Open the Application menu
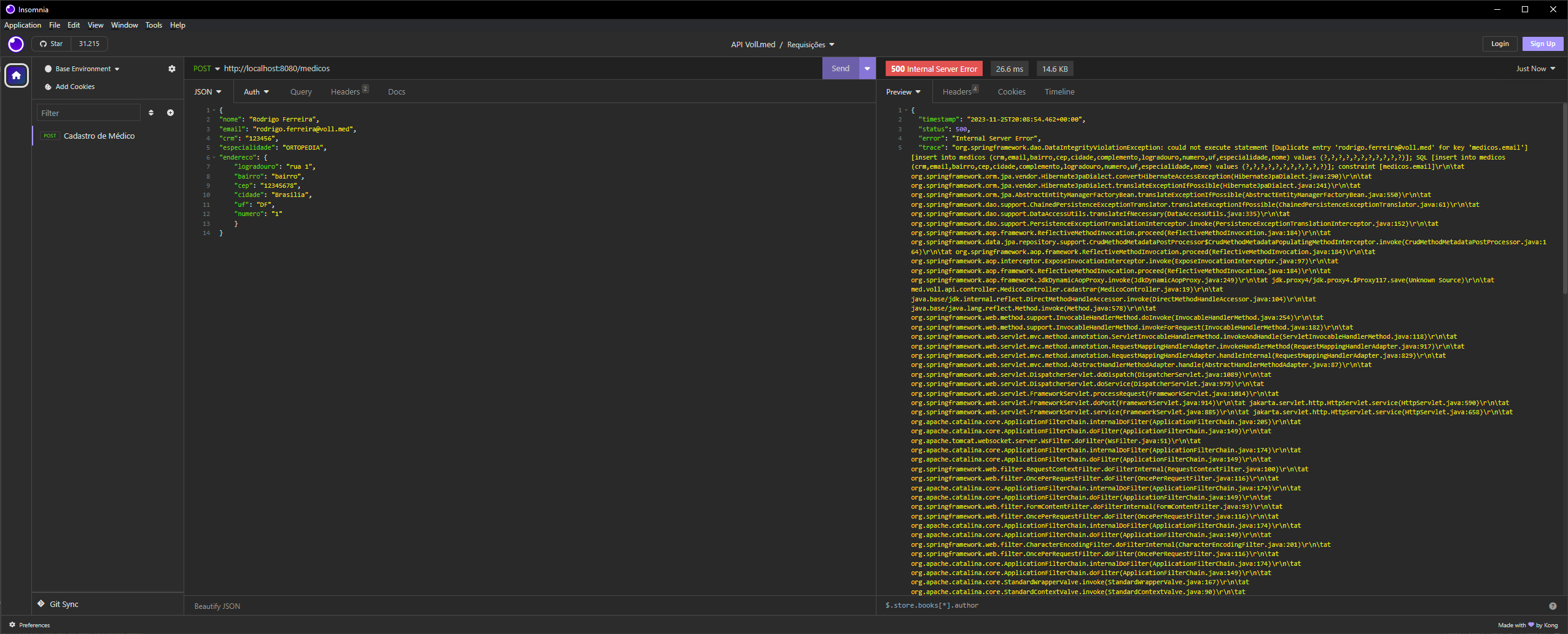The height and width of the screenshot is (634, 1568). pos(23,25)
